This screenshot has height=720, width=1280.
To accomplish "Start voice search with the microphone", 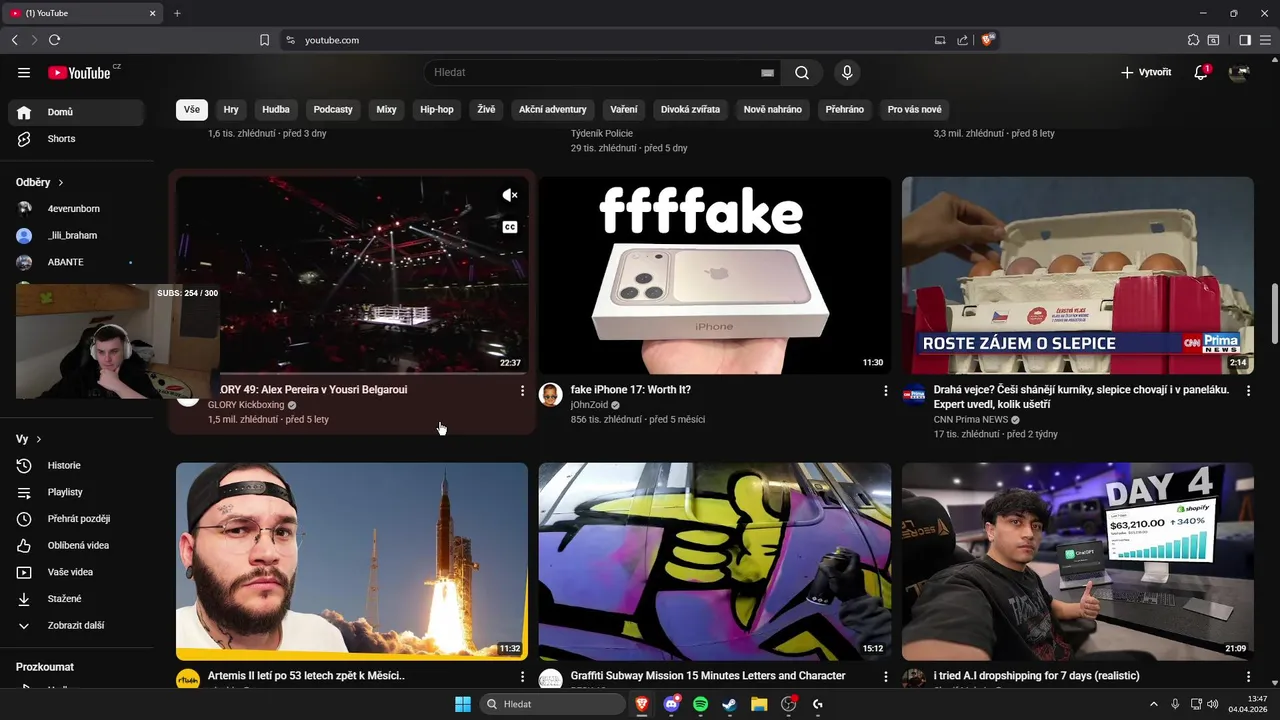I will [x=847, y=72].
